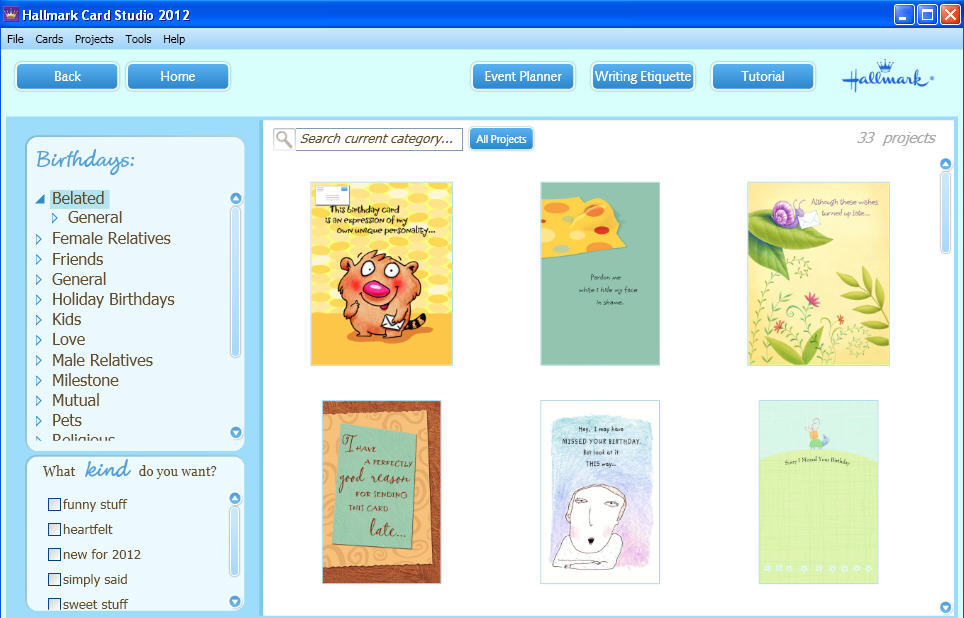Tick the new for 2012 checkbox
Screen dimensions: 964x618
click(55, 554)
